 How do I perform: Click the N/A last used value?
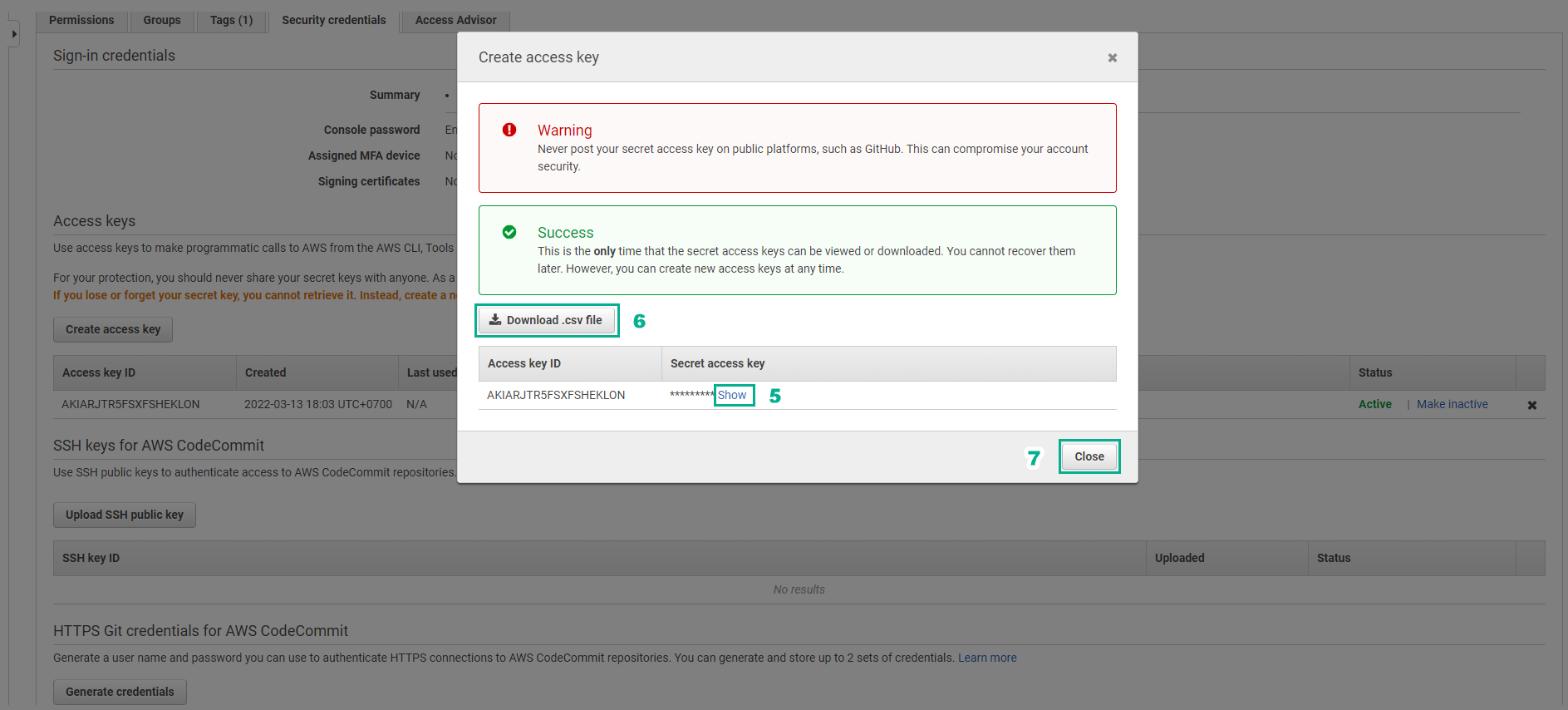point(416,404)
